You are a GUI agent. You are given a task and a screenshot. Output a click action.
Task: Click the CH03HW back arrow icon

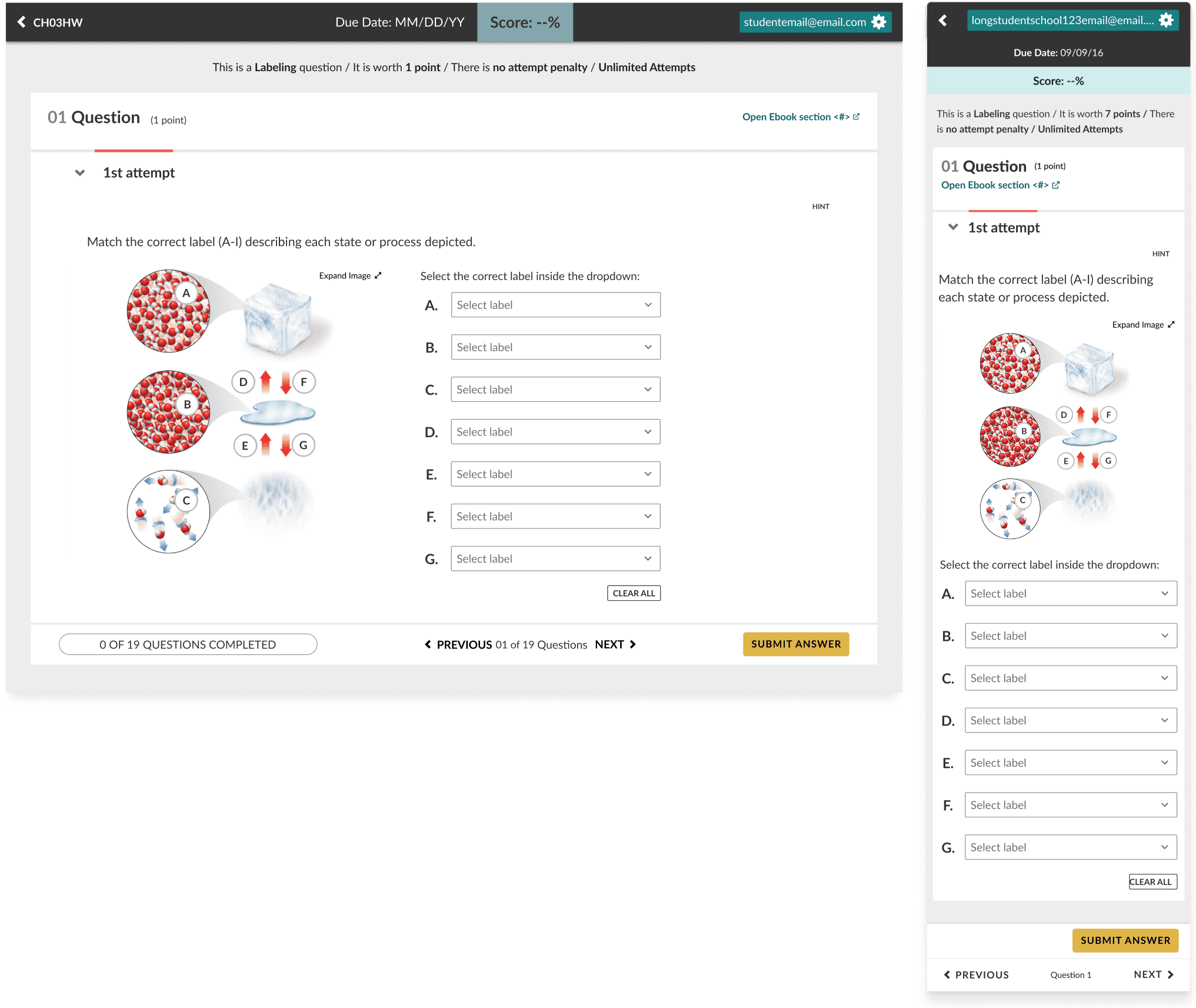click(22, 22)
